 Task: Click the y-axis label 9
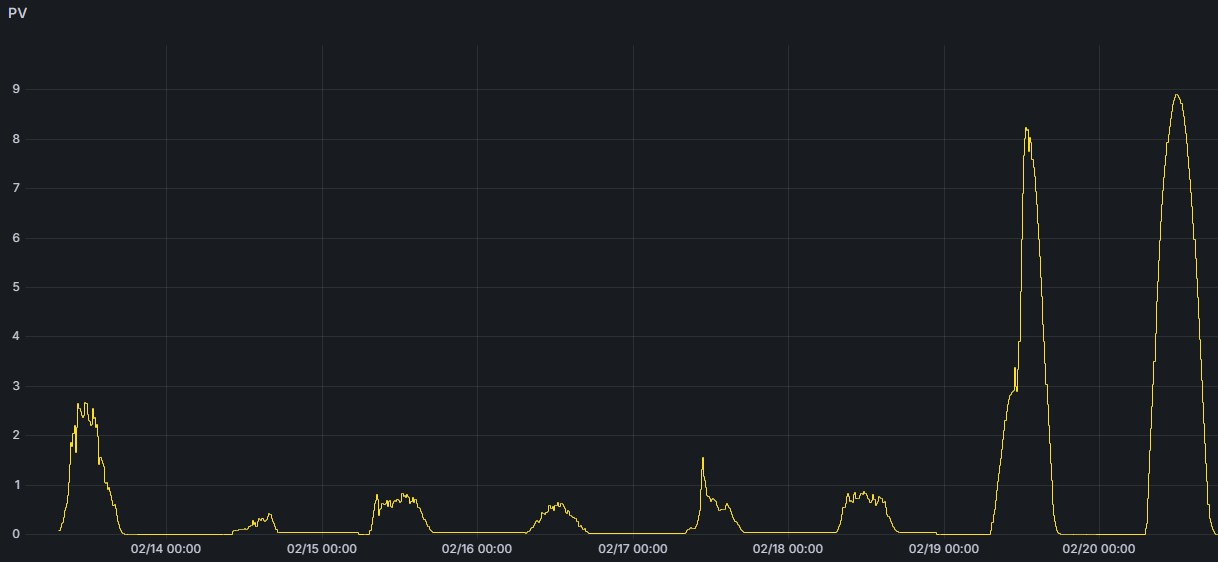[17, 89]
